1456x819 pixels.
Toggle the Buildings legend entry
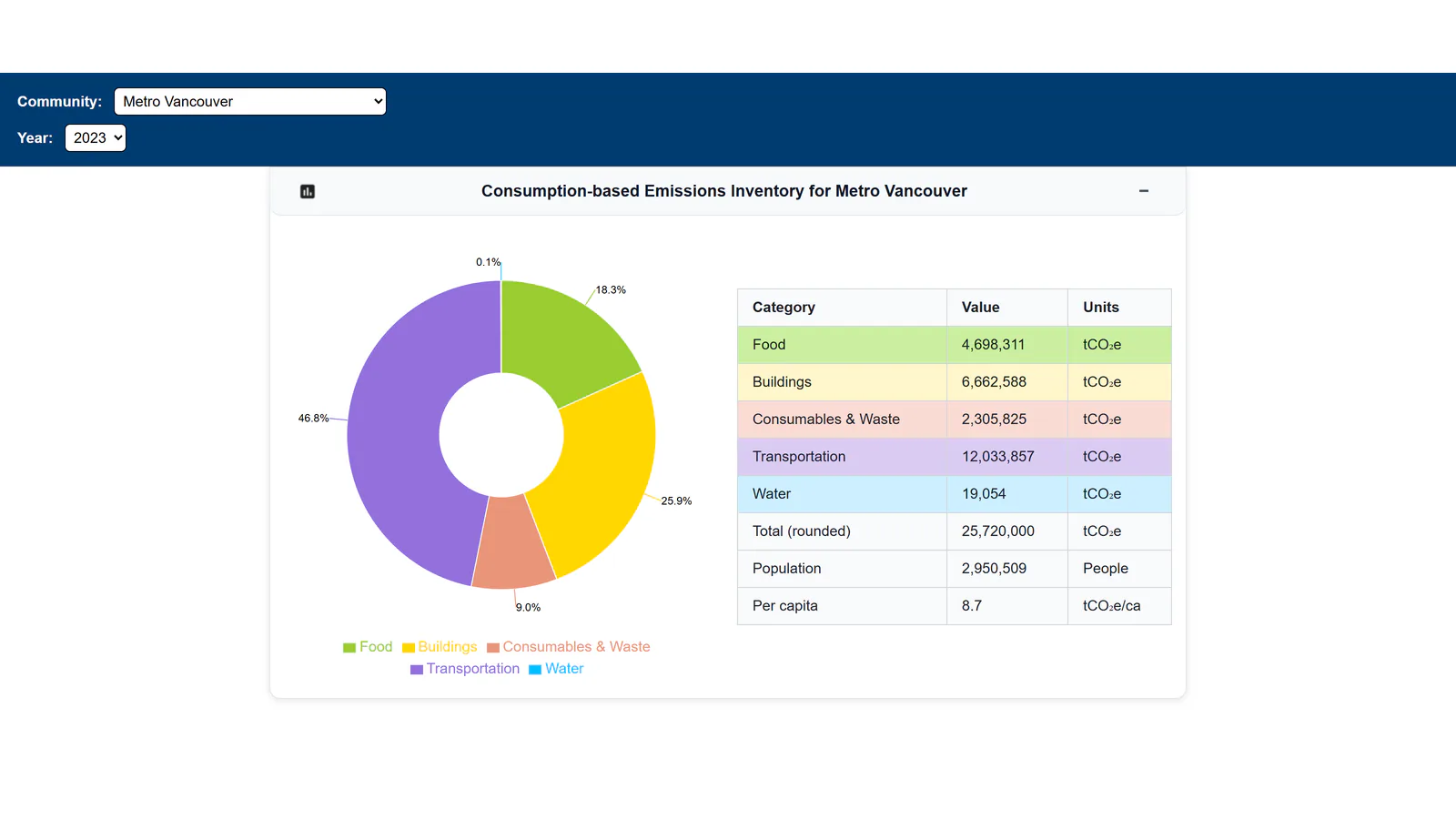click(x=440, y=647)
